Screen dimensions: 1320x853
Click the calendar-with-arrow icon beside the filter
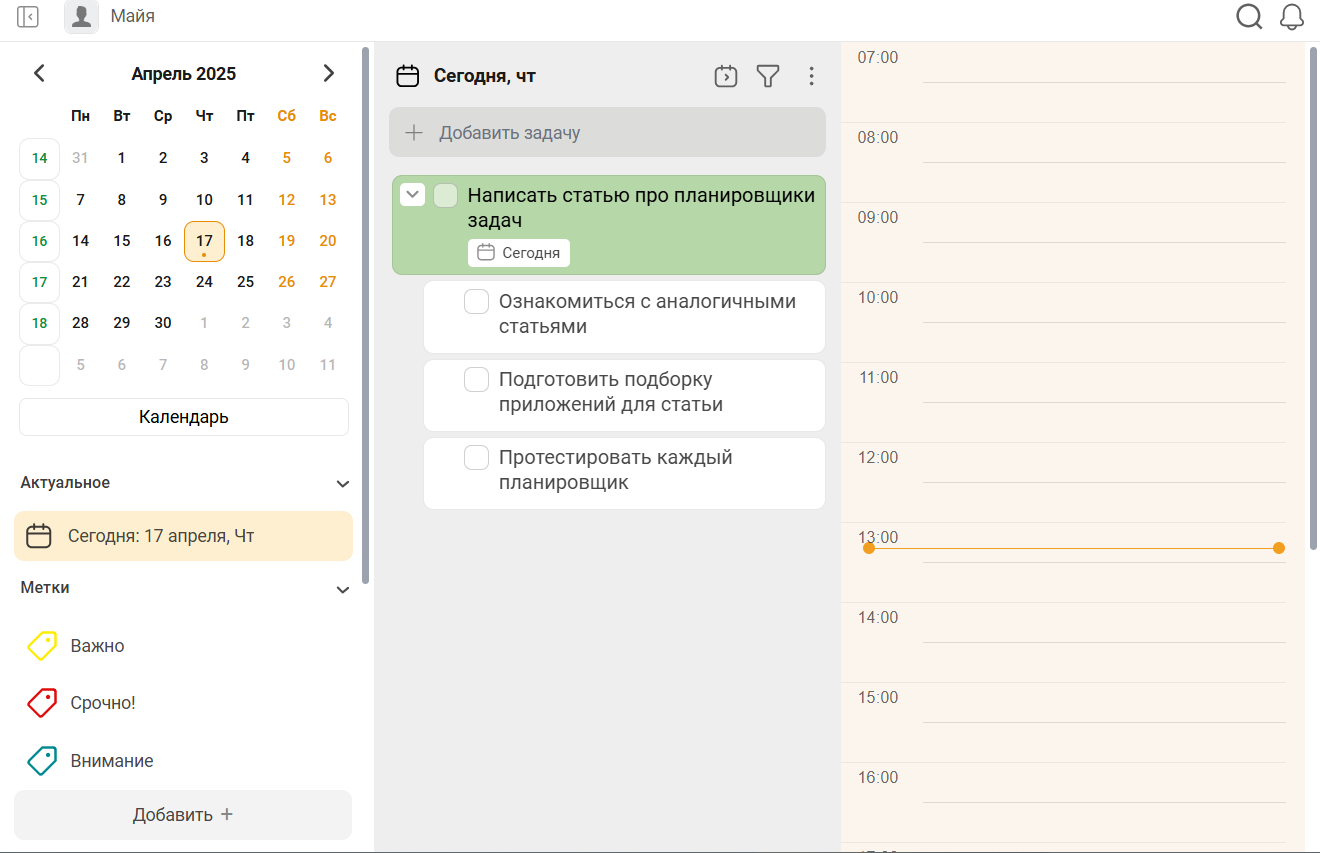[x=726, y=76]
